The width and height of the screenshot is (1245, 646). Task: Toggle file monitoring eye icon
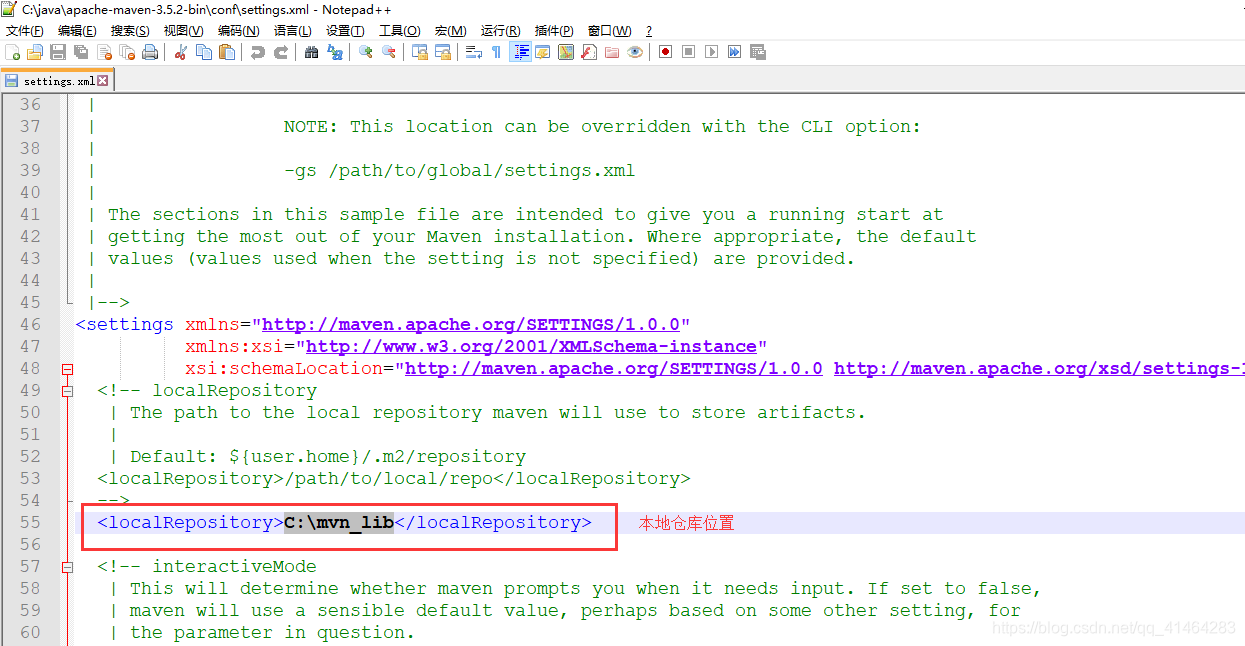(635, 52)
